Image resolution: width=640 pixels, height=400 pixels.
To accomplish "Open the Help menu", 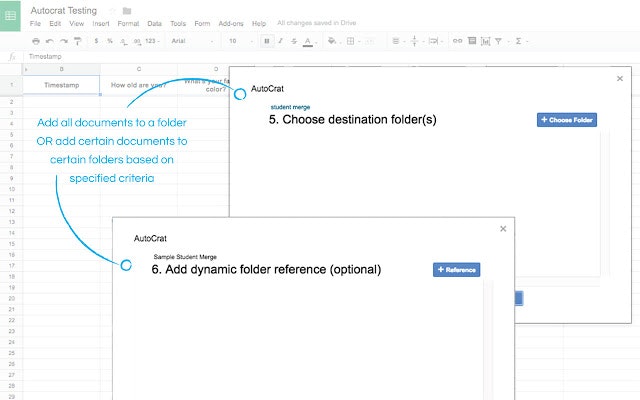I will click(259, 24).
